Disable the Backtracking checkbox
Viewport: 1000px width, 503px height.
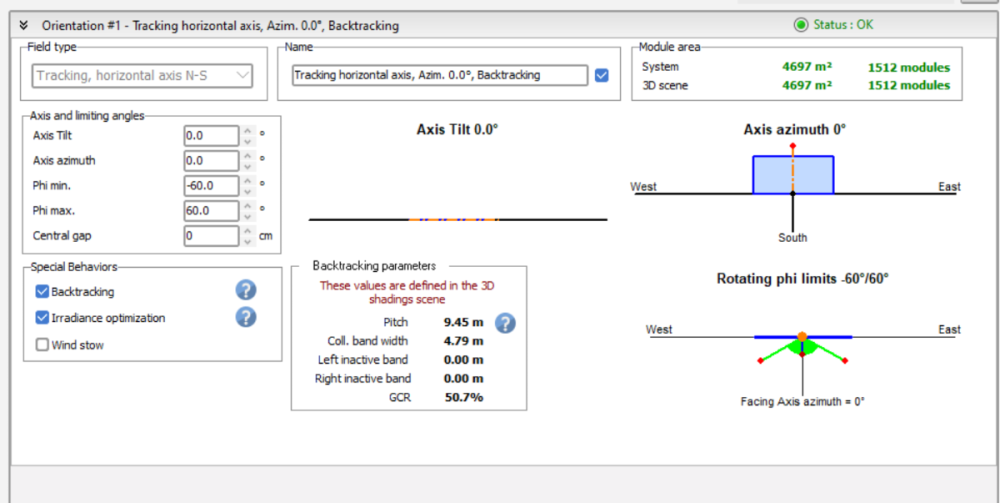42,291
